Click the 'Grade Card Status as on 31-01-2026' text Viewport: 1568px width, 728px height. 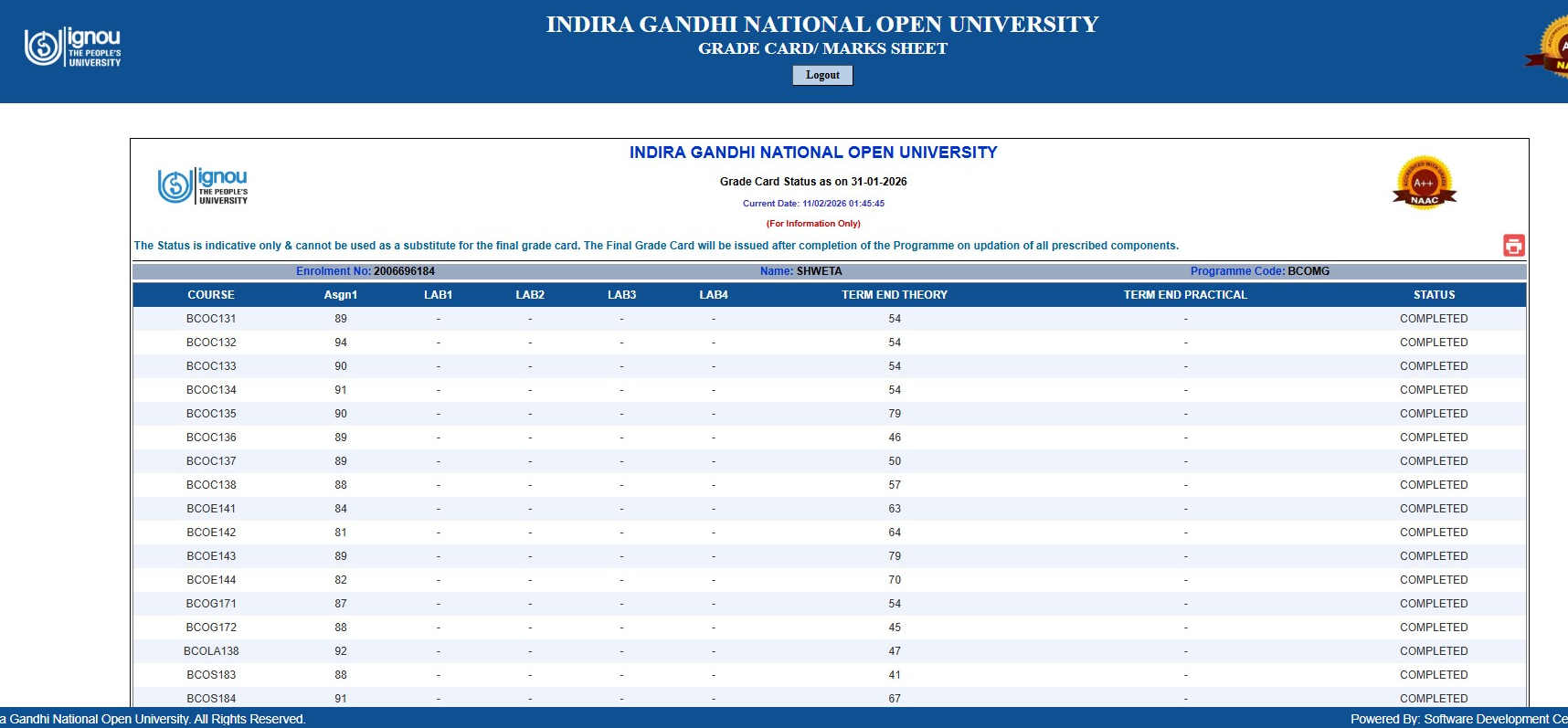point(813,182)
